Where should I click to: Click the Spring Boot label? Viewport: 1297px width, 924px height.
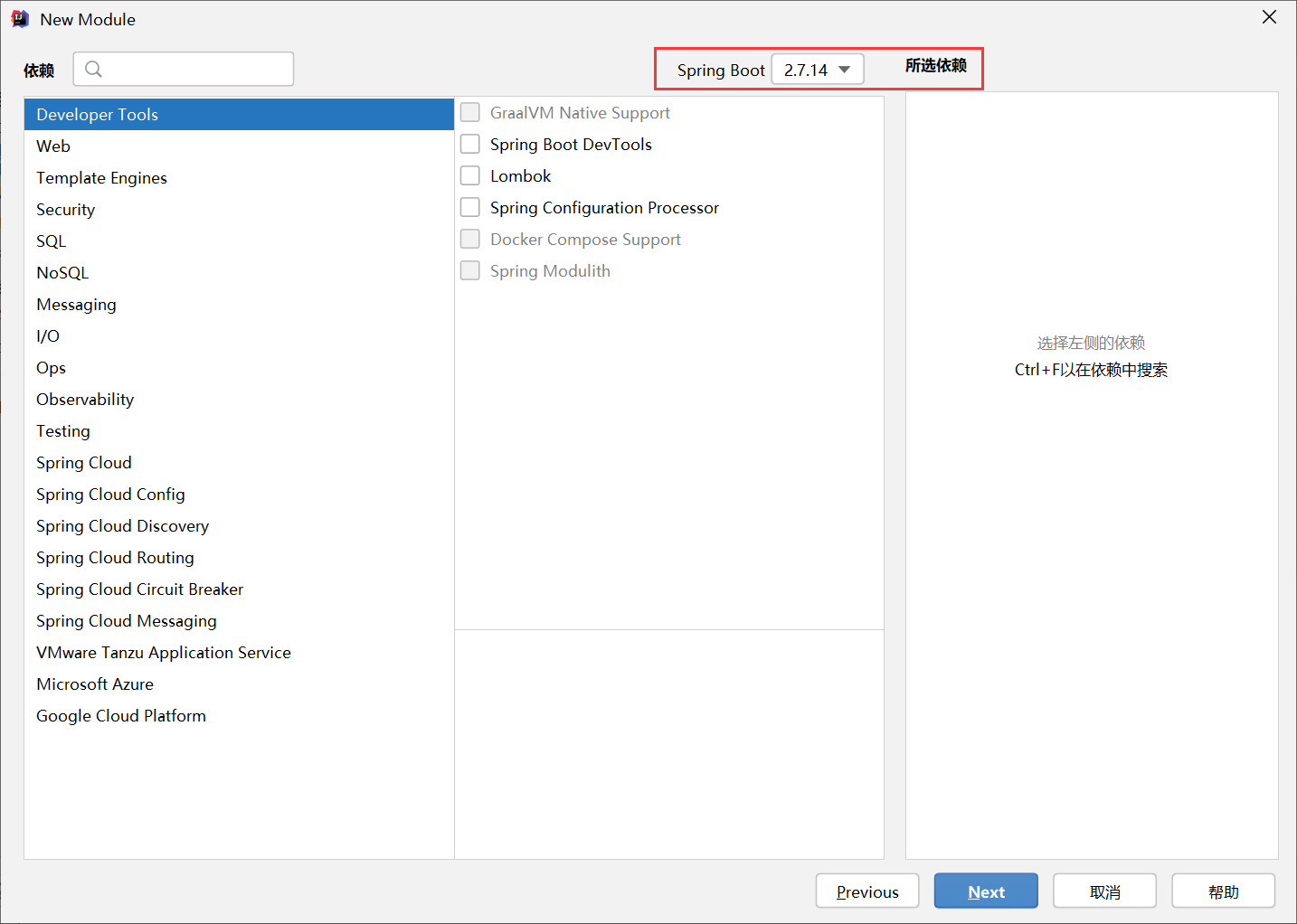pos(721,70)
